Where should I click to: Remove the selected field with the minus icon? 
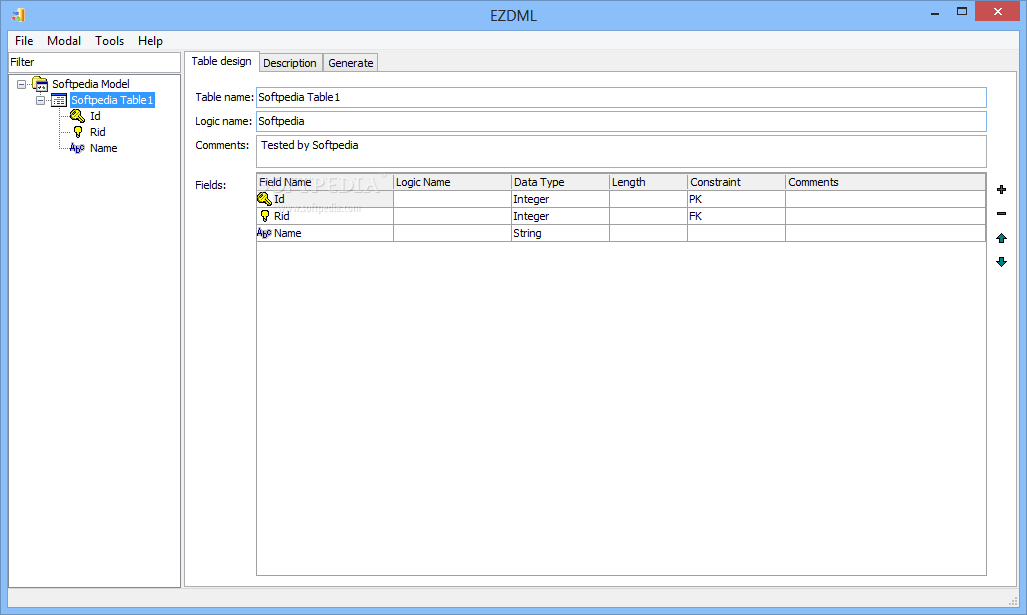1001,214
